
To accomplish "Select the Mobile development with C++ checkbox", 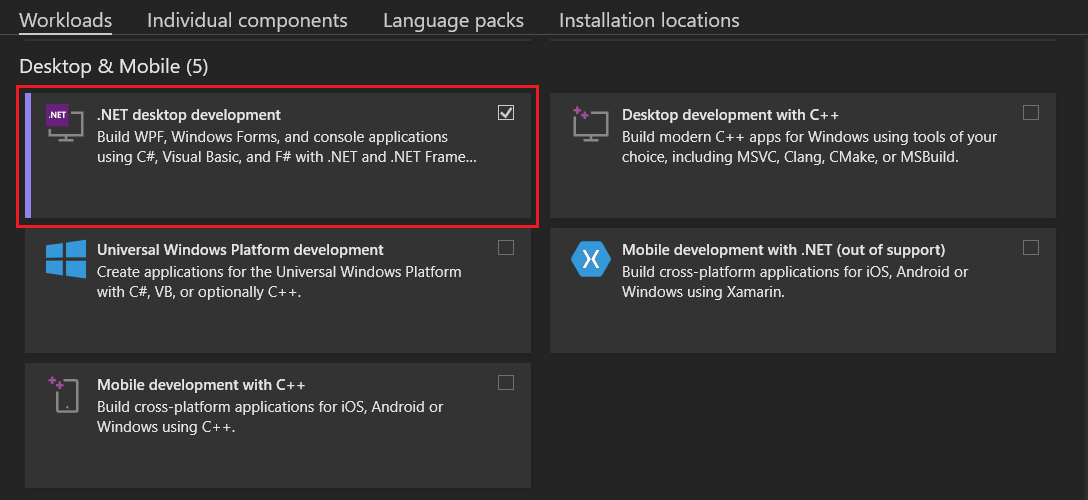I will tap(506, 383).
